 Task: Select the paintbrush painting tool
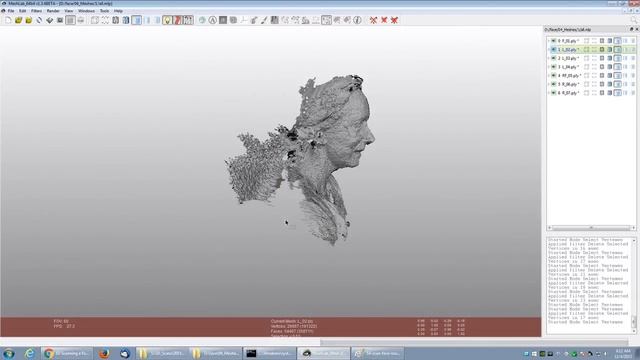(x=264, y=20)
